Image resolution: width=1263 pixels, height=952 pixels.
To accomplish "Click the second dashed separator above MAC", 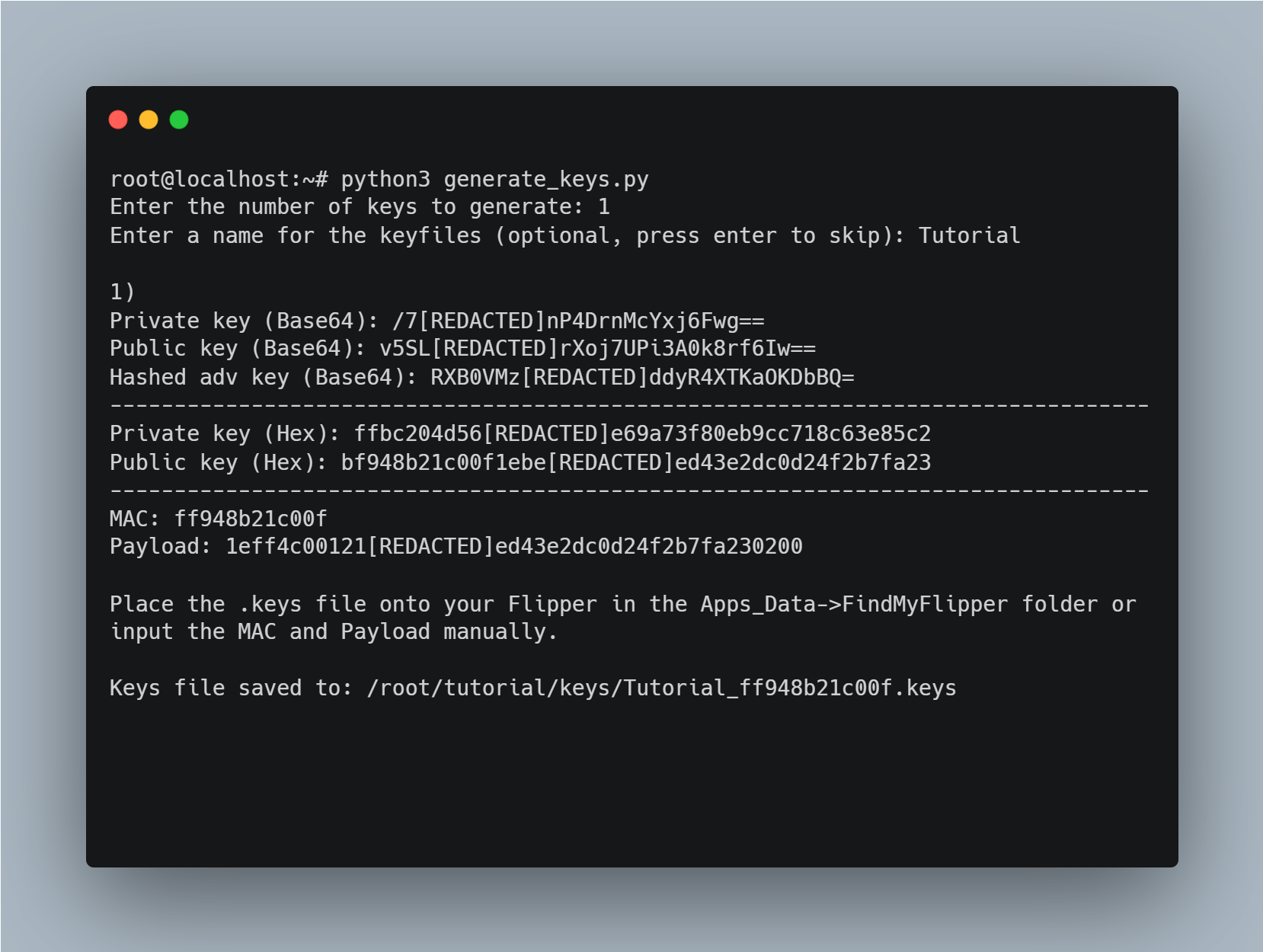I will (629, 491).
